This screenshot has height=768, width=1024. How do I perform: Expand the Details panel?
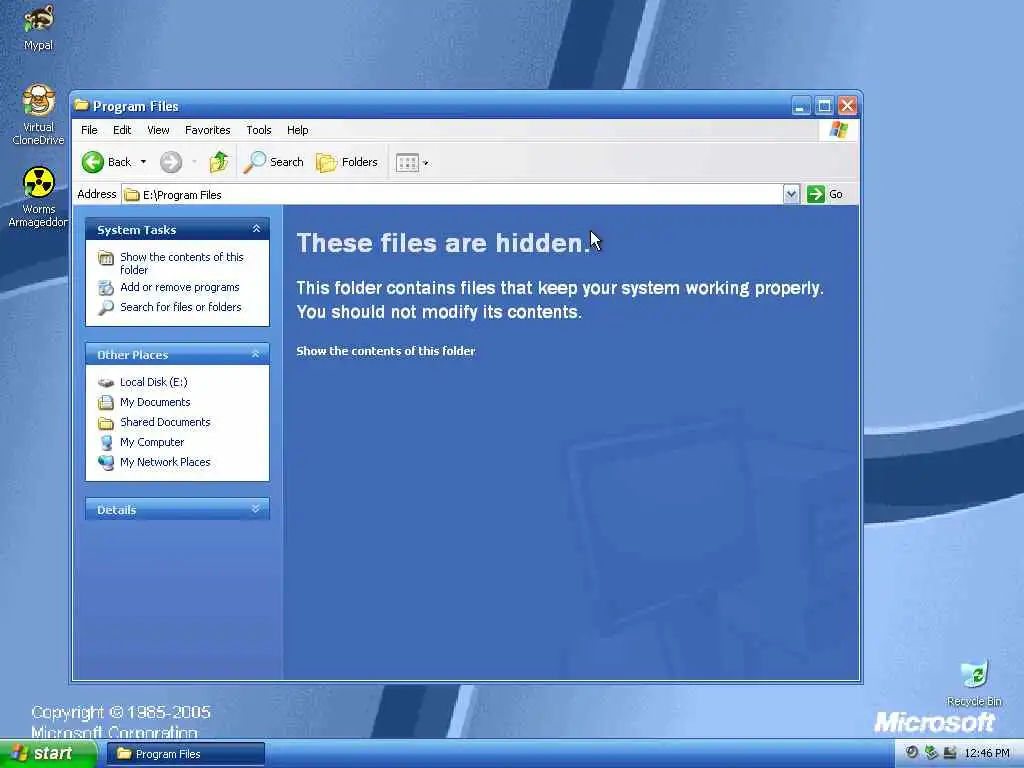pyautogui.click(x=256, y=509)
